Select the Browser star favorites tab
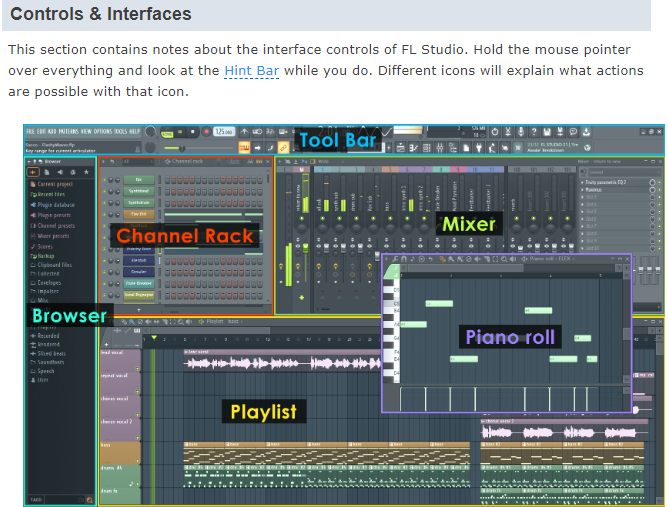 [x=86, y=172]
